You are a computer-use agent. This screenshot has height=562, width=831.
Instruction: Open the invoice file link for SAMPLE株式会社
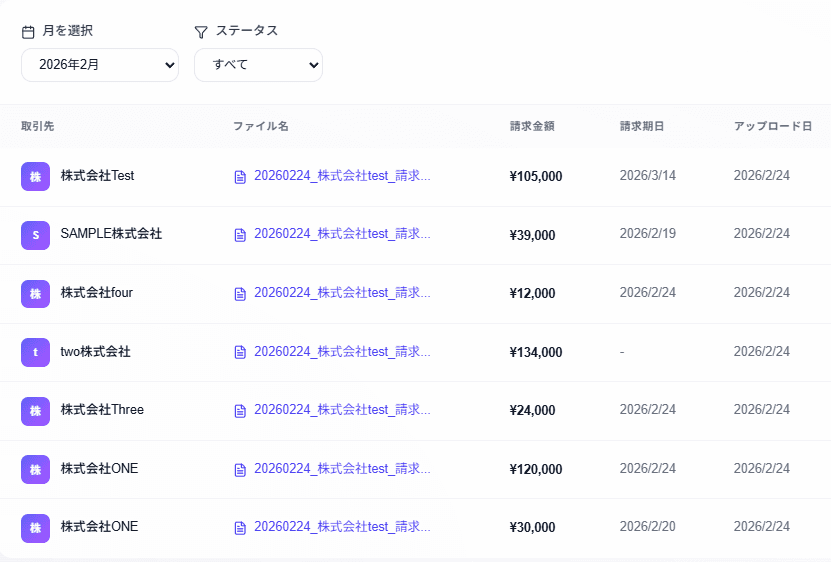pyautogui.click(x=342, y=234)
